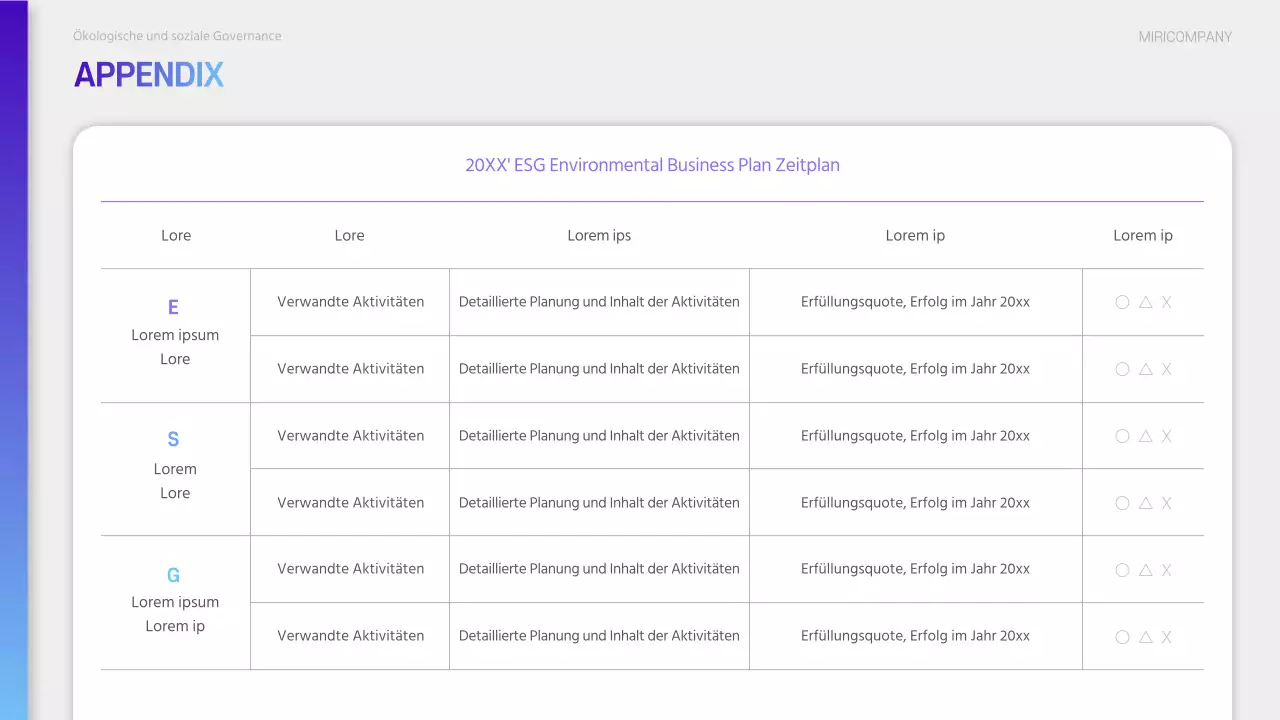Image resolution: width=1280 pixels, height=720 pixels.
Task: Click the circle icon in the last G row
Action: [x=1122, y=637]
